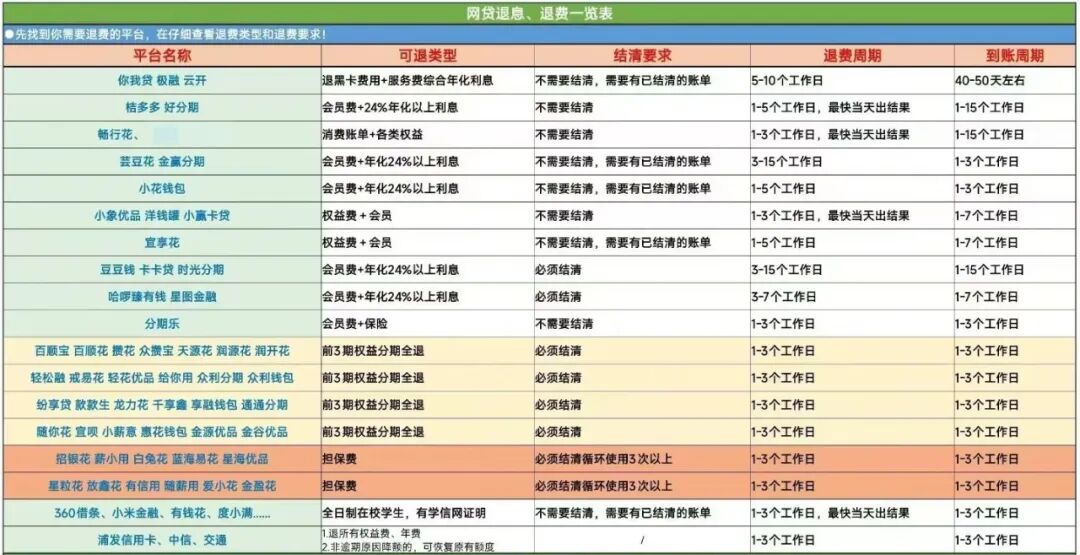Image resolution: width=1080 pixels, height=555 pixels.
Task: Click the platform row starting with '纷享贷 款款生'
Action: pyautogui.click(x=162, y=405)
